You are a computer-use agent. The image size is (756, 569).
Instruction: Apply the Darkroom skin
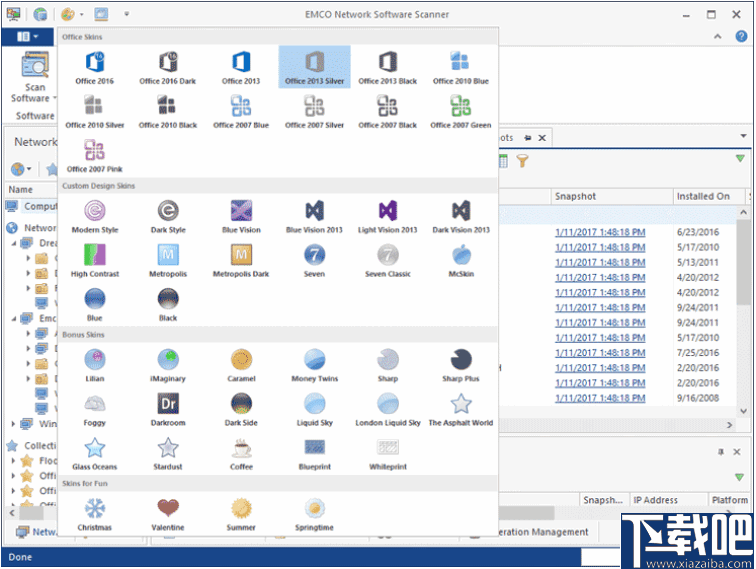(168, 409)
